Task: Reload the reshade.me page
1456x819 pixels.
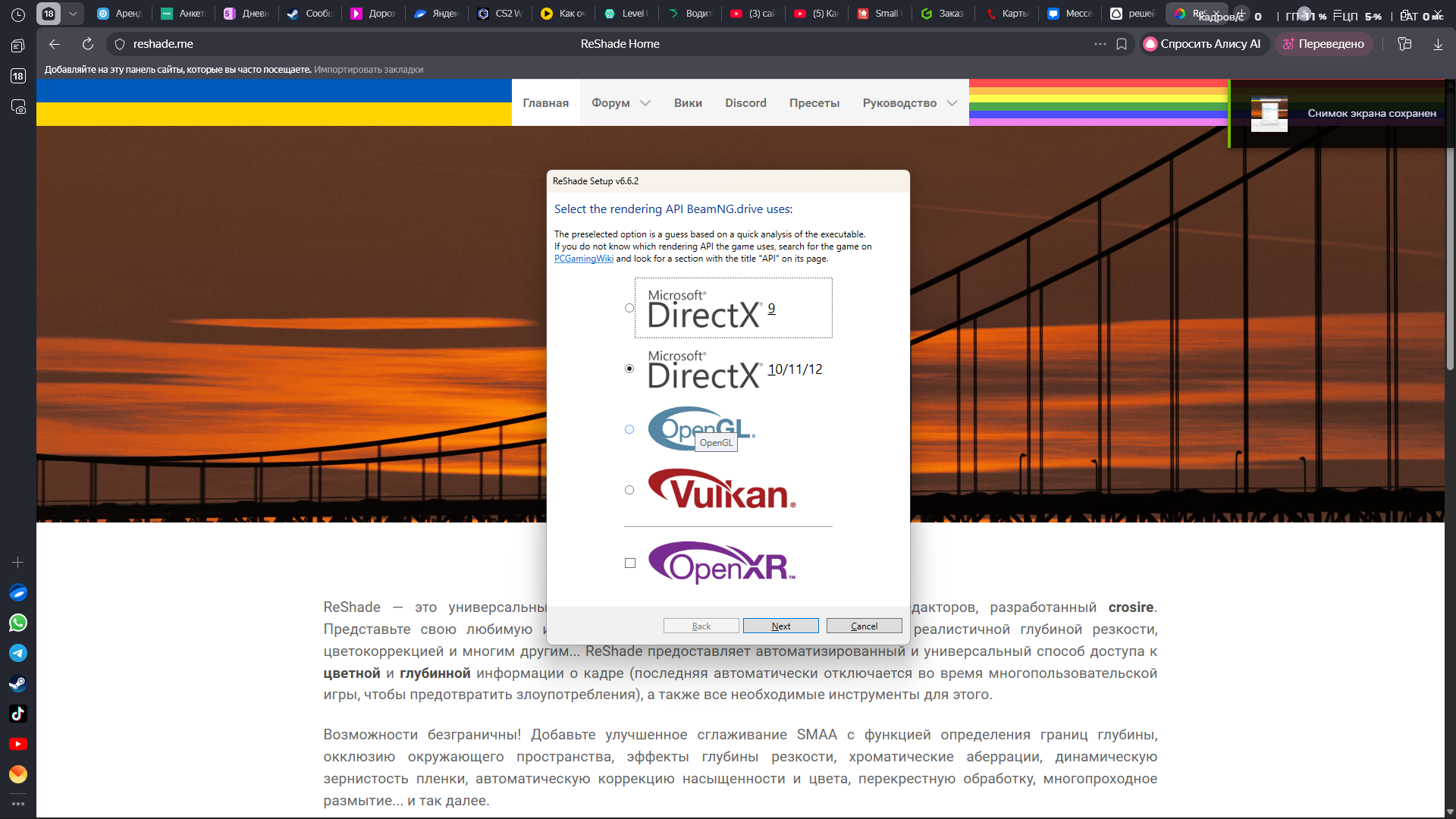Action: 88,44
